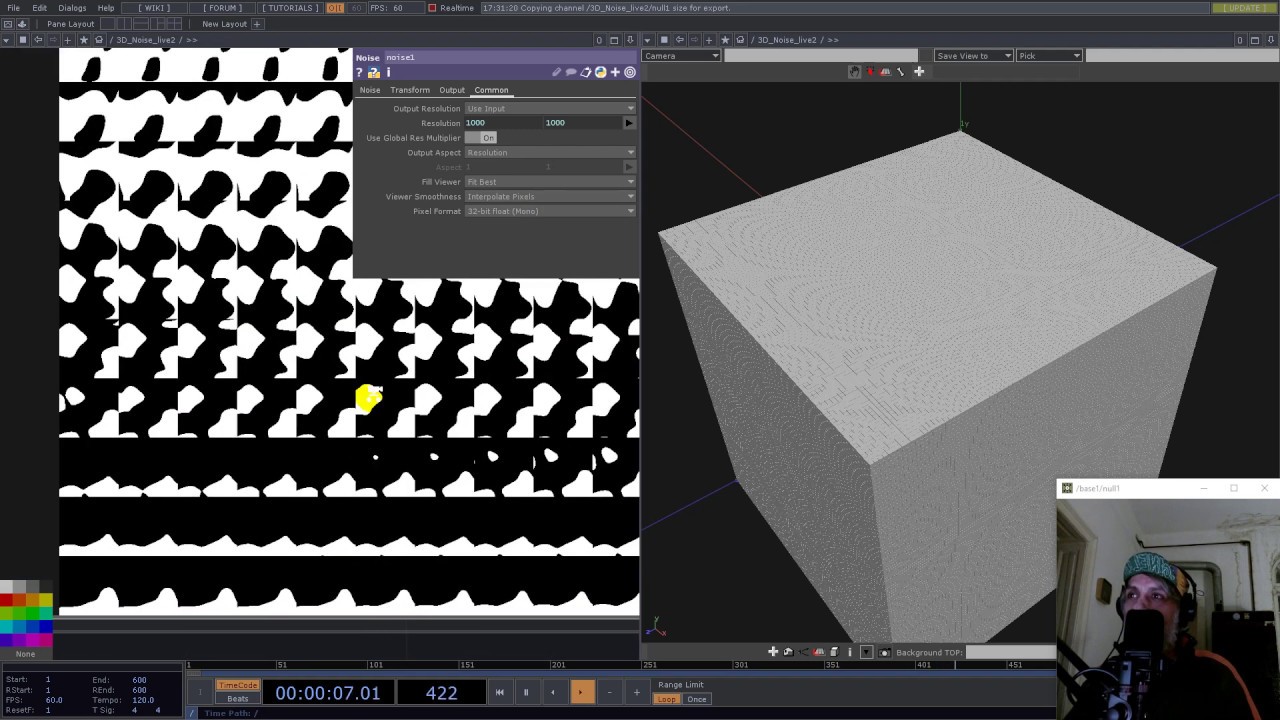Click the bookmark star in right pane bar
The image size is (1280, 720).
[725, 40]
